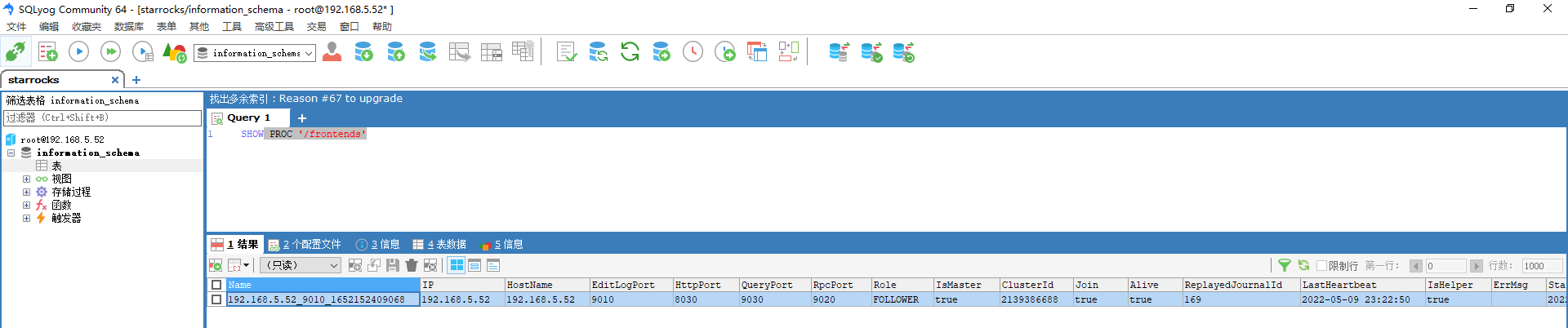Click the green circular refresh icon
The width and height of the screenshot is (1568, 328).
pos(630,52)
